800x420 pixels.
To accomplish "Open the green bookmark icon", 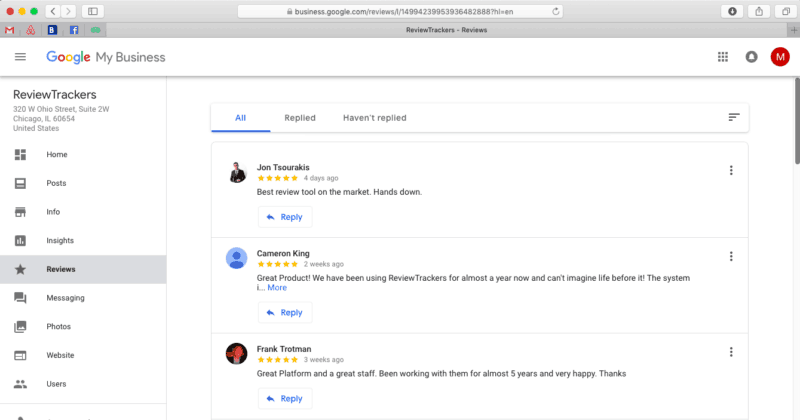I will coord(95,30).
